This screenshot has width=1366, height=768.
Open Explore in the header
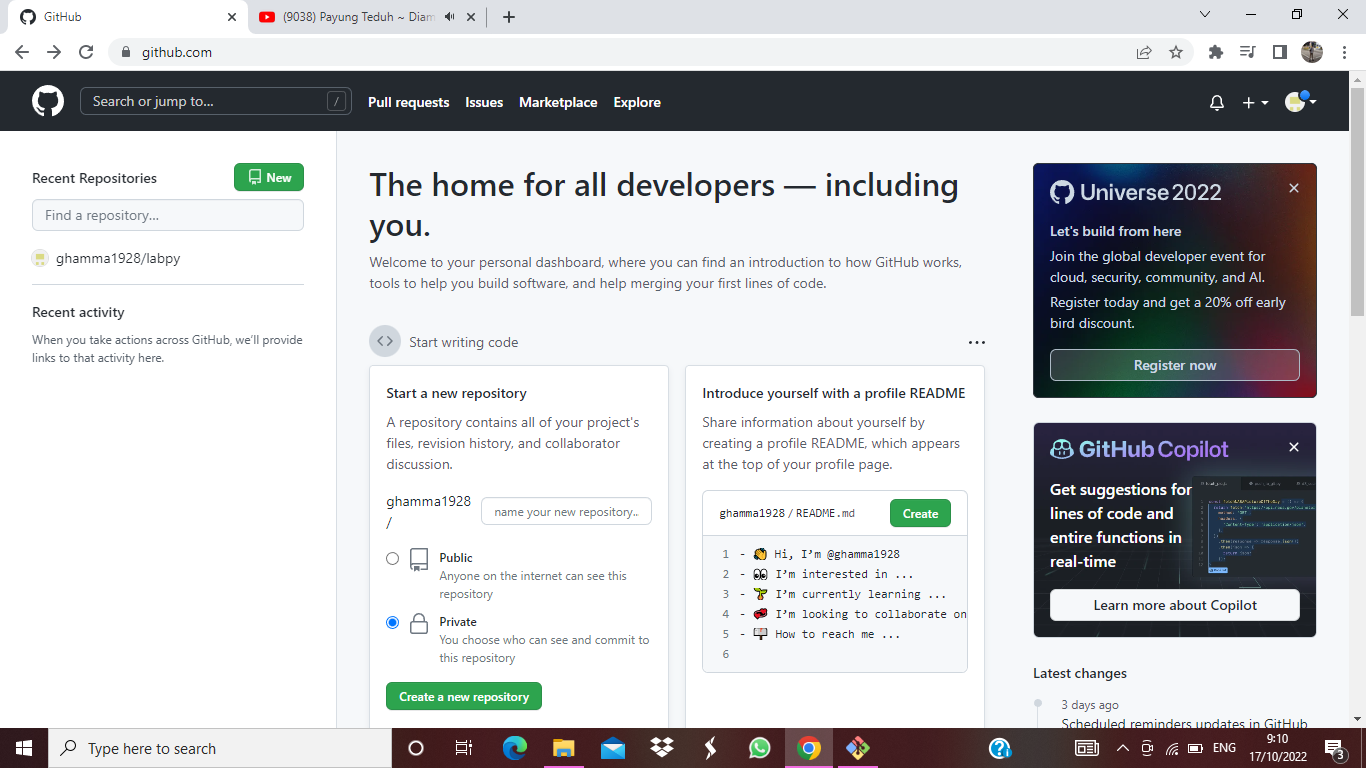(637, 102)
